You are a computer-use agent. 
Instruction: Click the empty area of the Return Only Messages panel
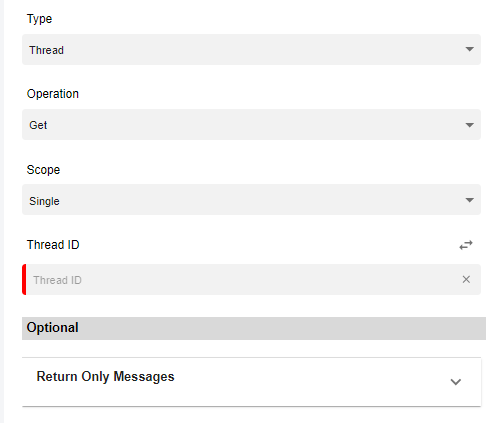pyautogui.click(x=300, y=382)
